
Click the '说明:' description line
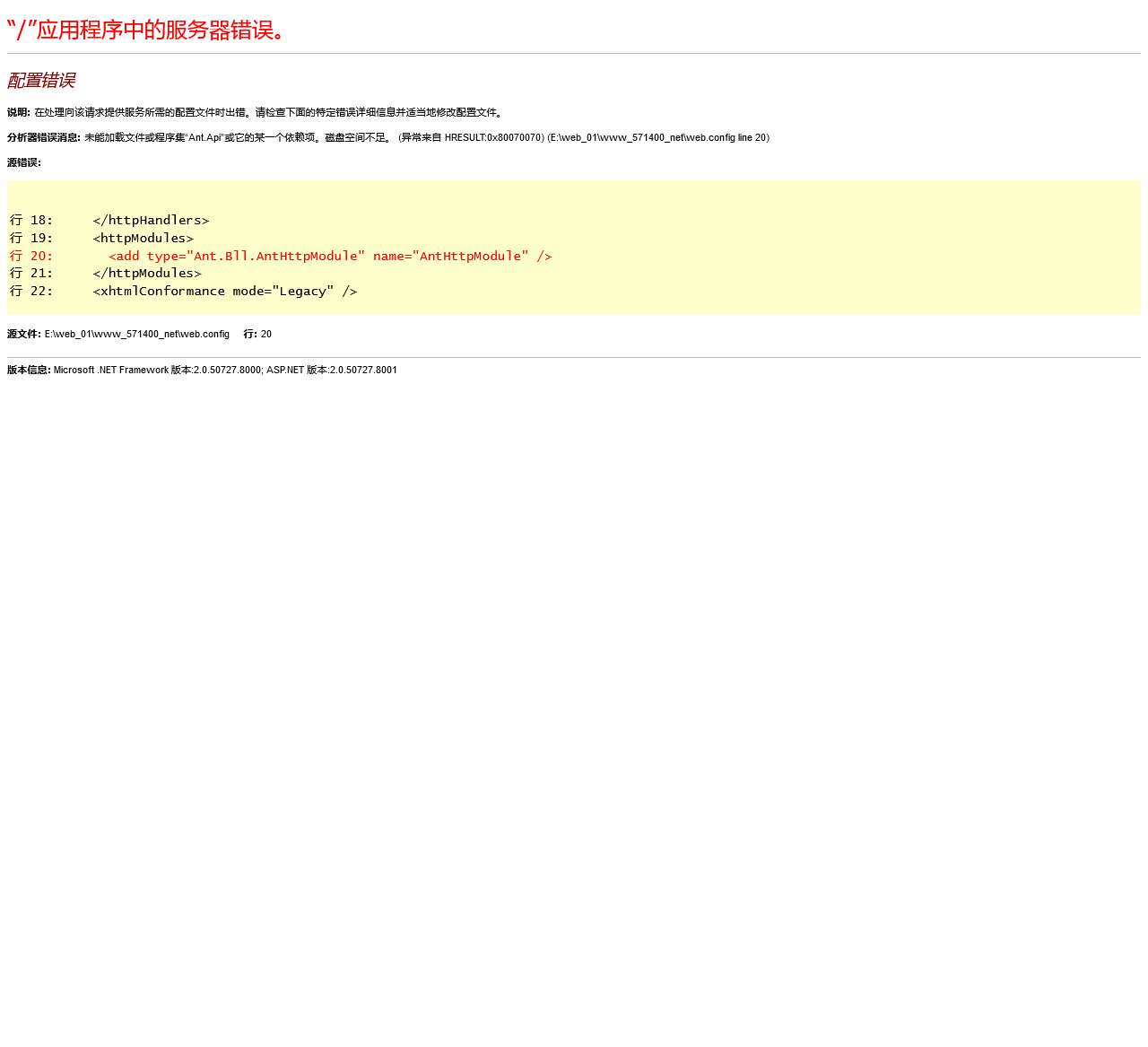(x=256, y=112)
